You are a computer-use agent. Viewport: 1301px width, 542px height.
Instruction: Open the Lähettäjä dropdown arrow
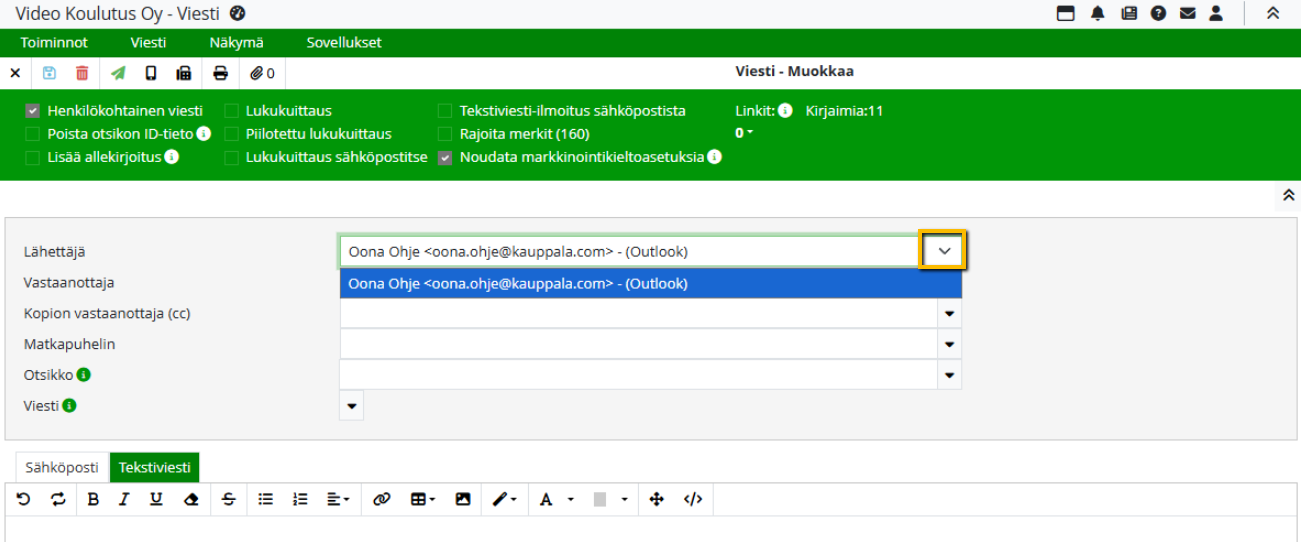coord(943,252)
